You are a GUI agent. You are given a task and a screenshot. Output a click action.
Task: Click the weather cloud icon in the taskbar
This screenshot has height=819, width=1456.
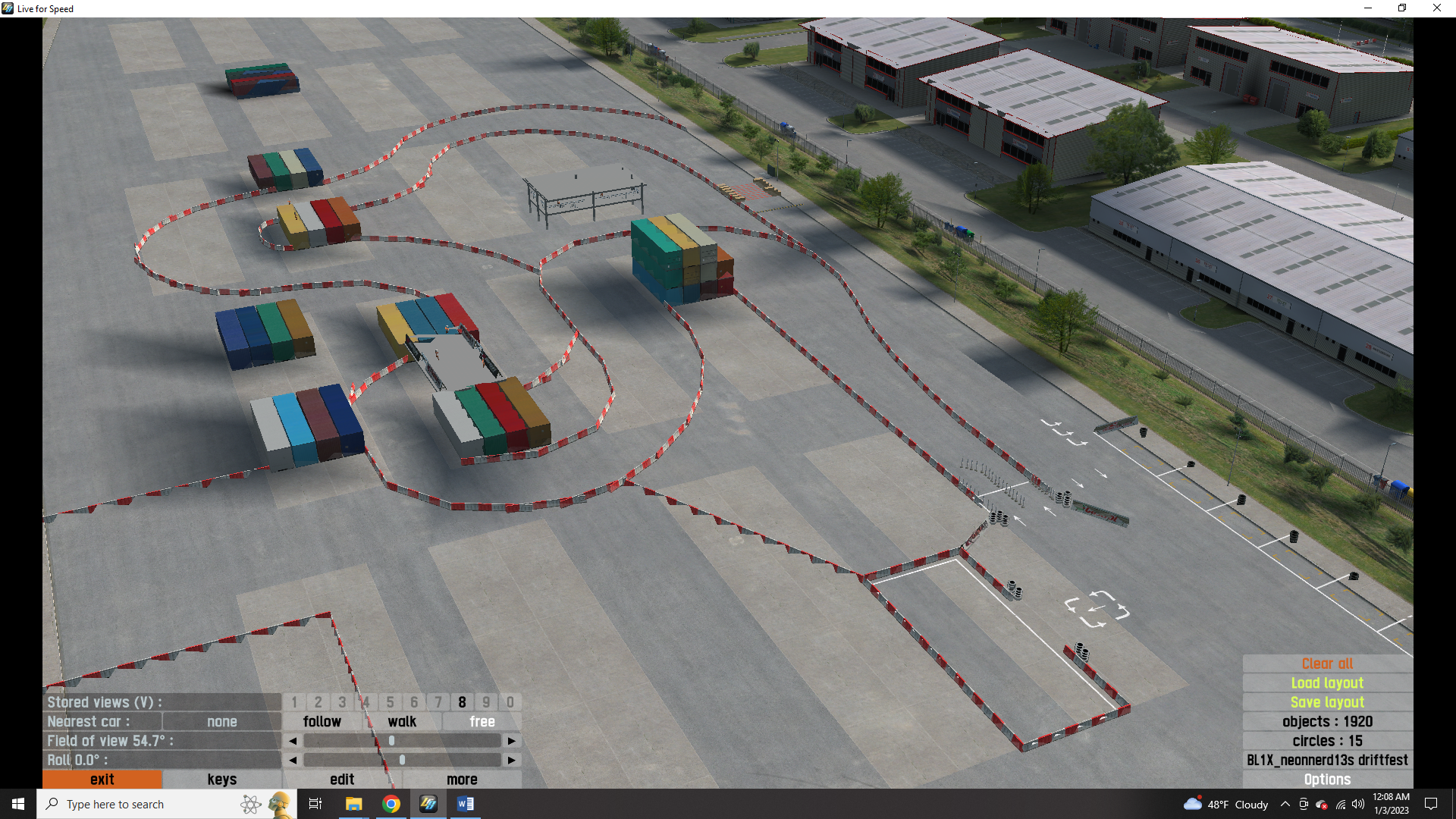[x=1192, y=804]
